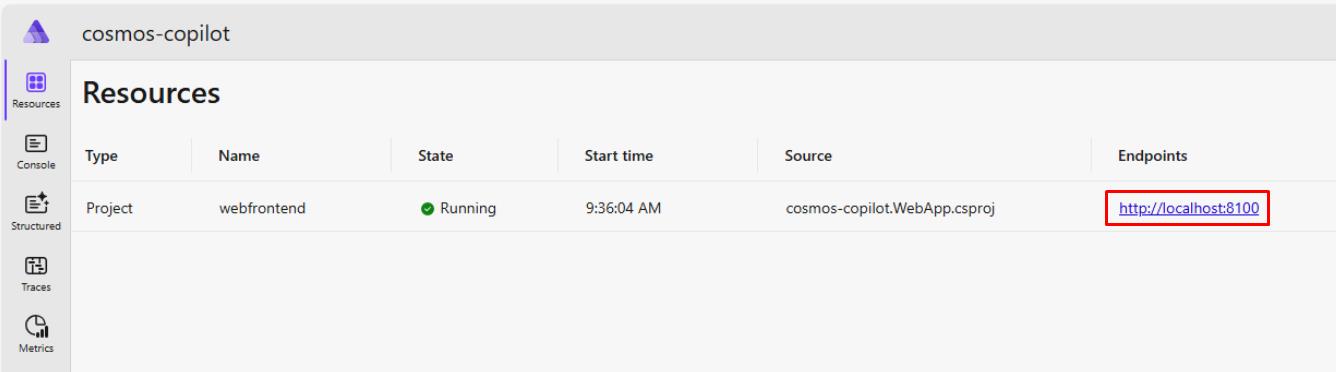Open the Structured logs page
Viewport: 1336px width, 372px height.
pos(35,212)
